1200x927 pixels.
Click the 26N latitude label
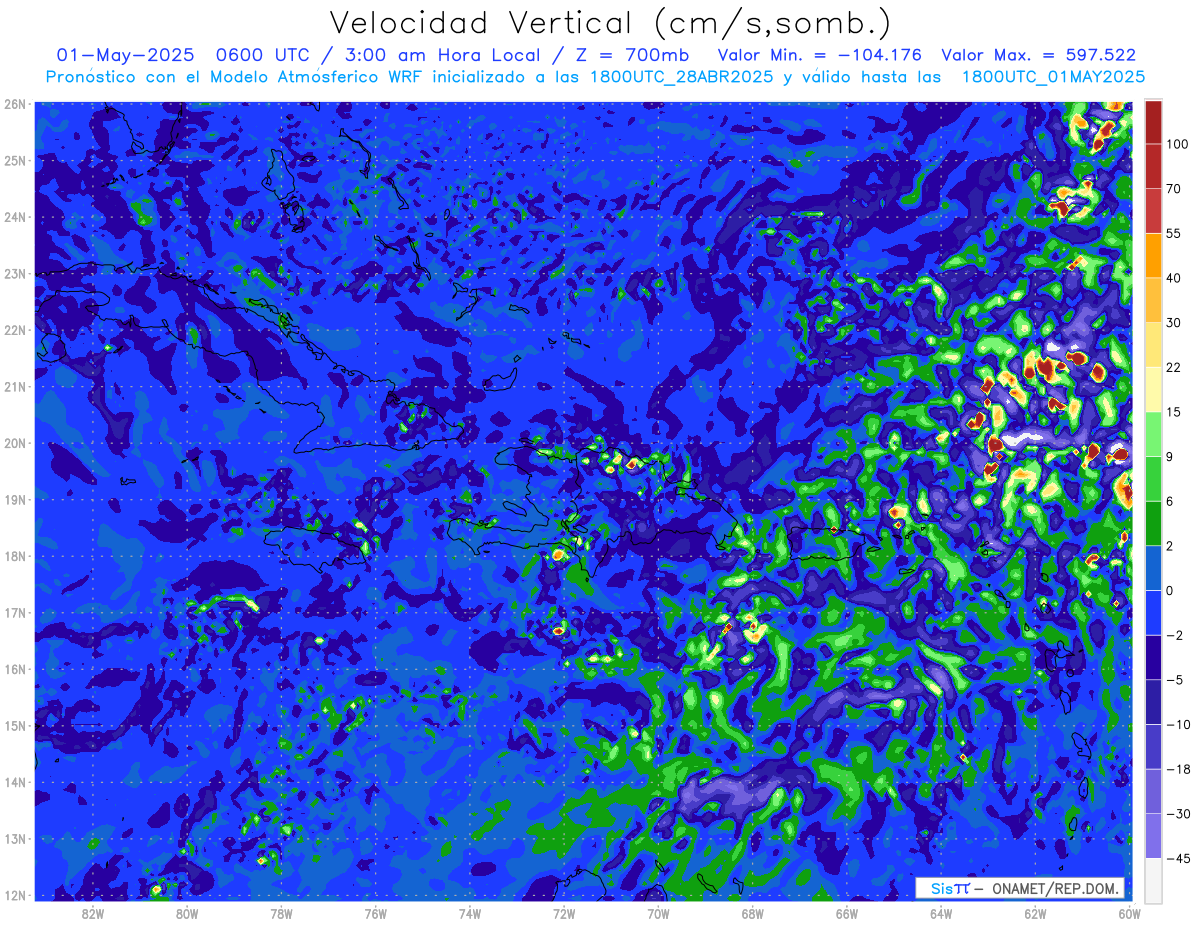coord(14,104)
